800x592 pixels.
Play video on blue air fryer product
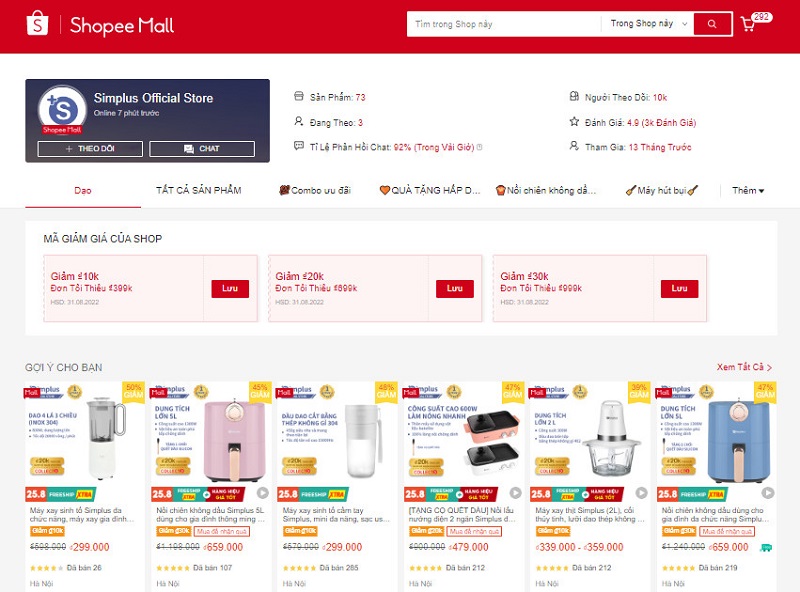[768, 493]
